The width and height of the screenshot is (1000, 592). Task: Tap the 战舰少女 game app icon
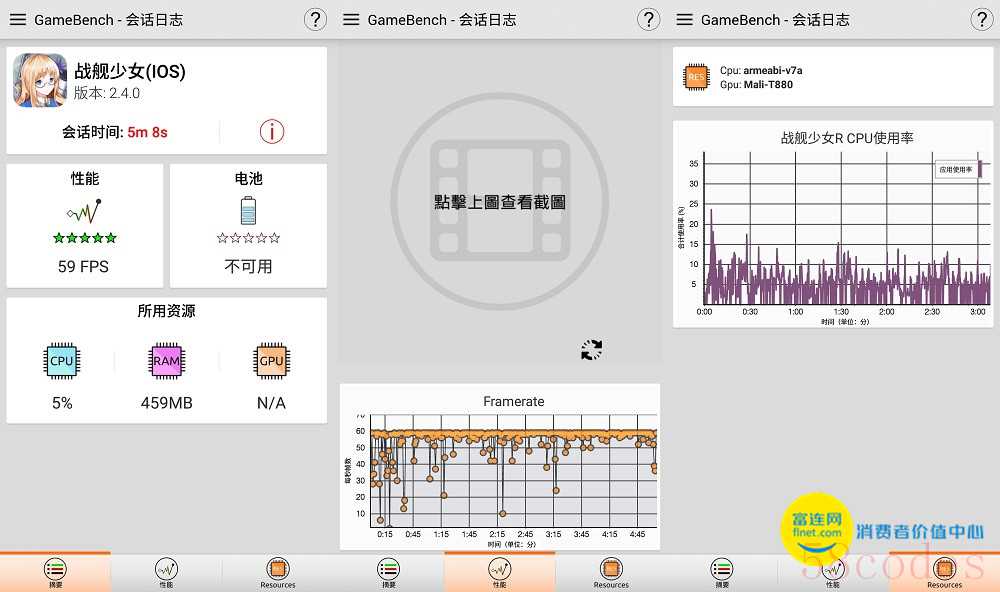click(40, 80)
